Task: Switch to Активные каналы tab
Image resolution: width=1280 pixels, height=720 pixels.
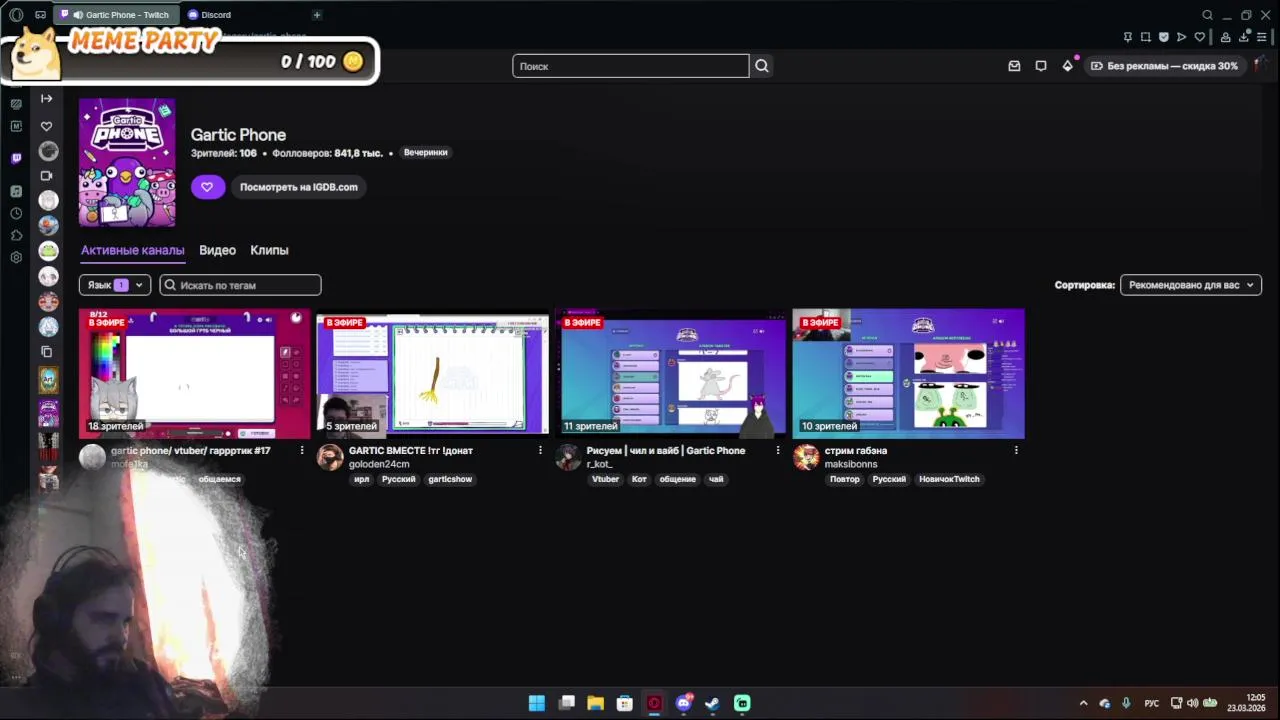Action: point(133,250)
